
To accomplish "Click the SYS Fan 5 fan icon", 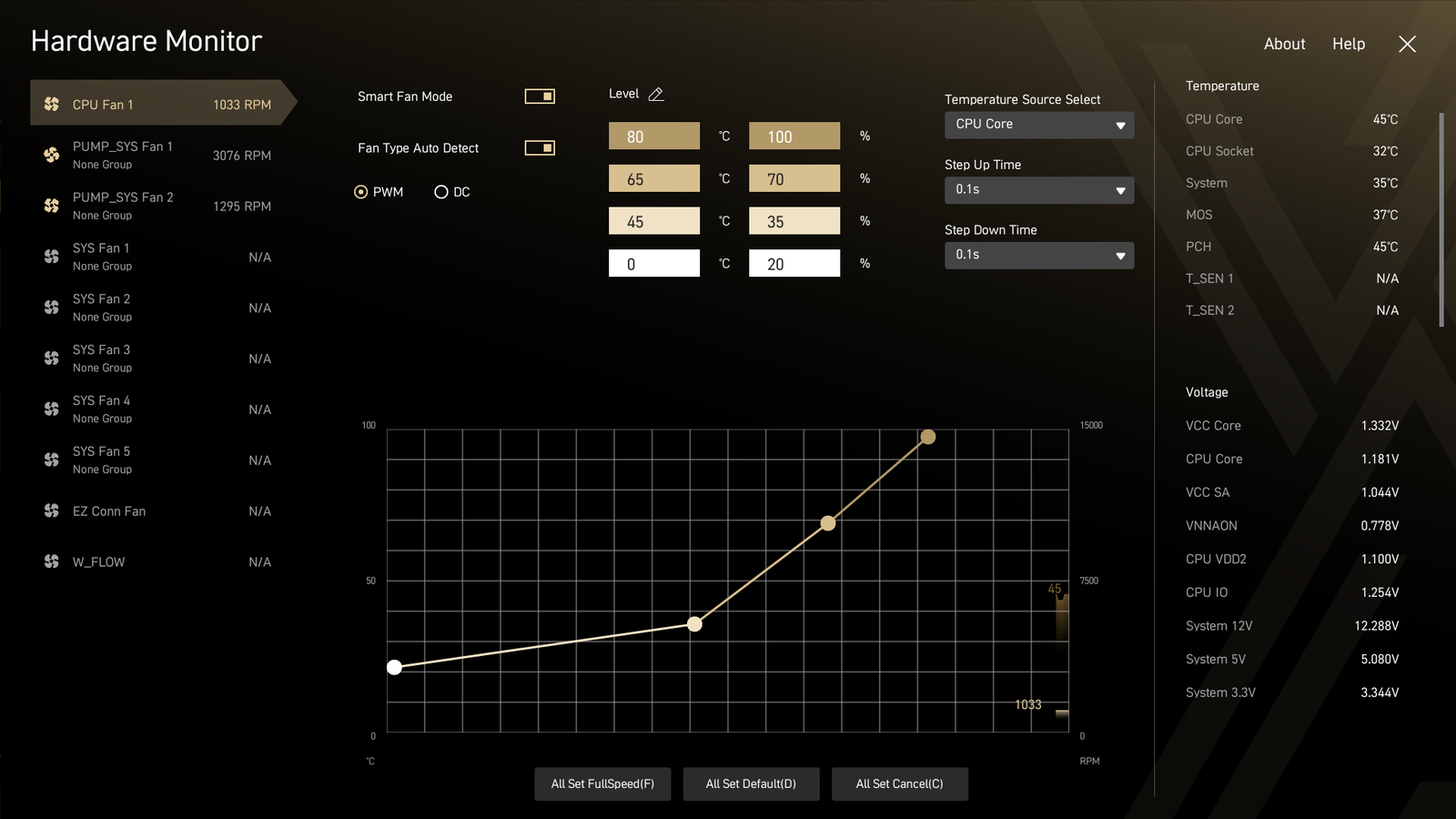I will 52,460.
